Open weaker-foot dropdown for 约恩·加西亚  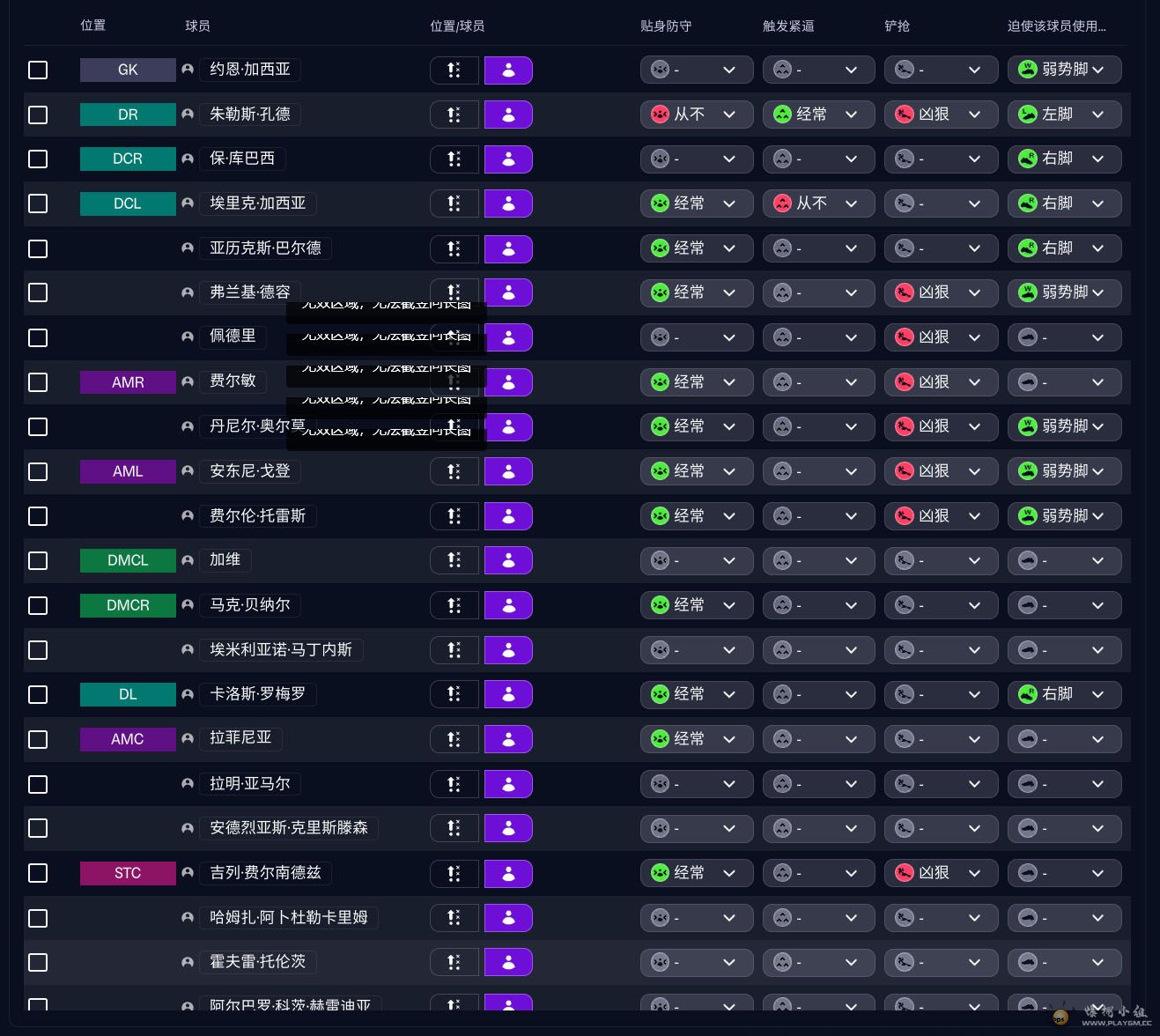pyautogui.click(x=1065, y=70)
